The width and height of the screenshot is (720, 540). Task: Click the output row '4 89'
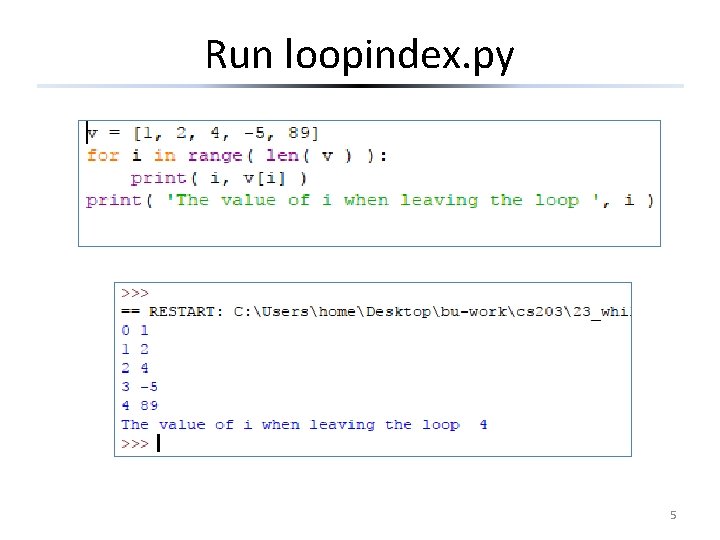pos(140,405)
